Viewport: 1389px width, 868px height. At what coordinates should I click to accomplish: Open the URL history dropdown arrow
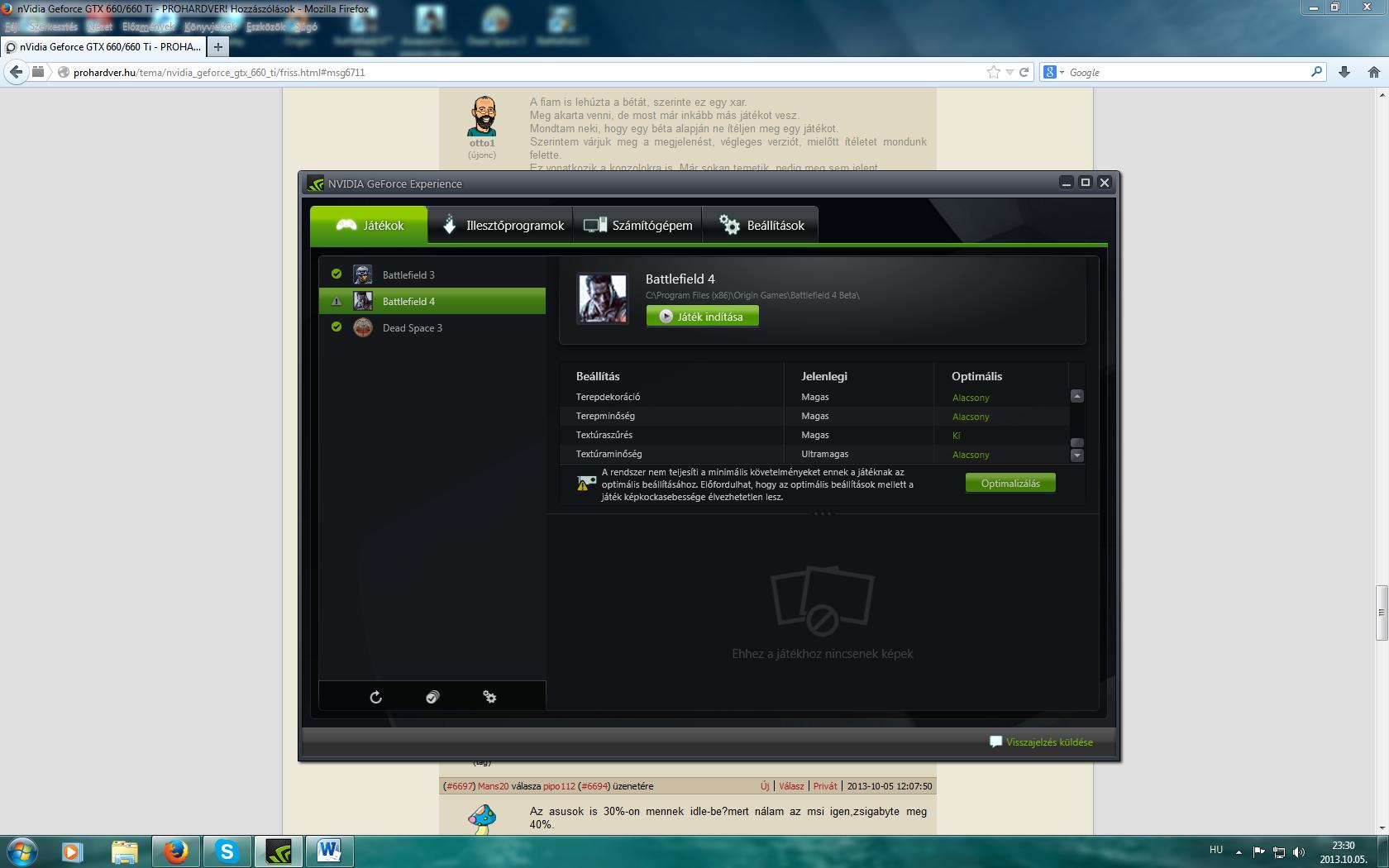(x=1009, y=73)
